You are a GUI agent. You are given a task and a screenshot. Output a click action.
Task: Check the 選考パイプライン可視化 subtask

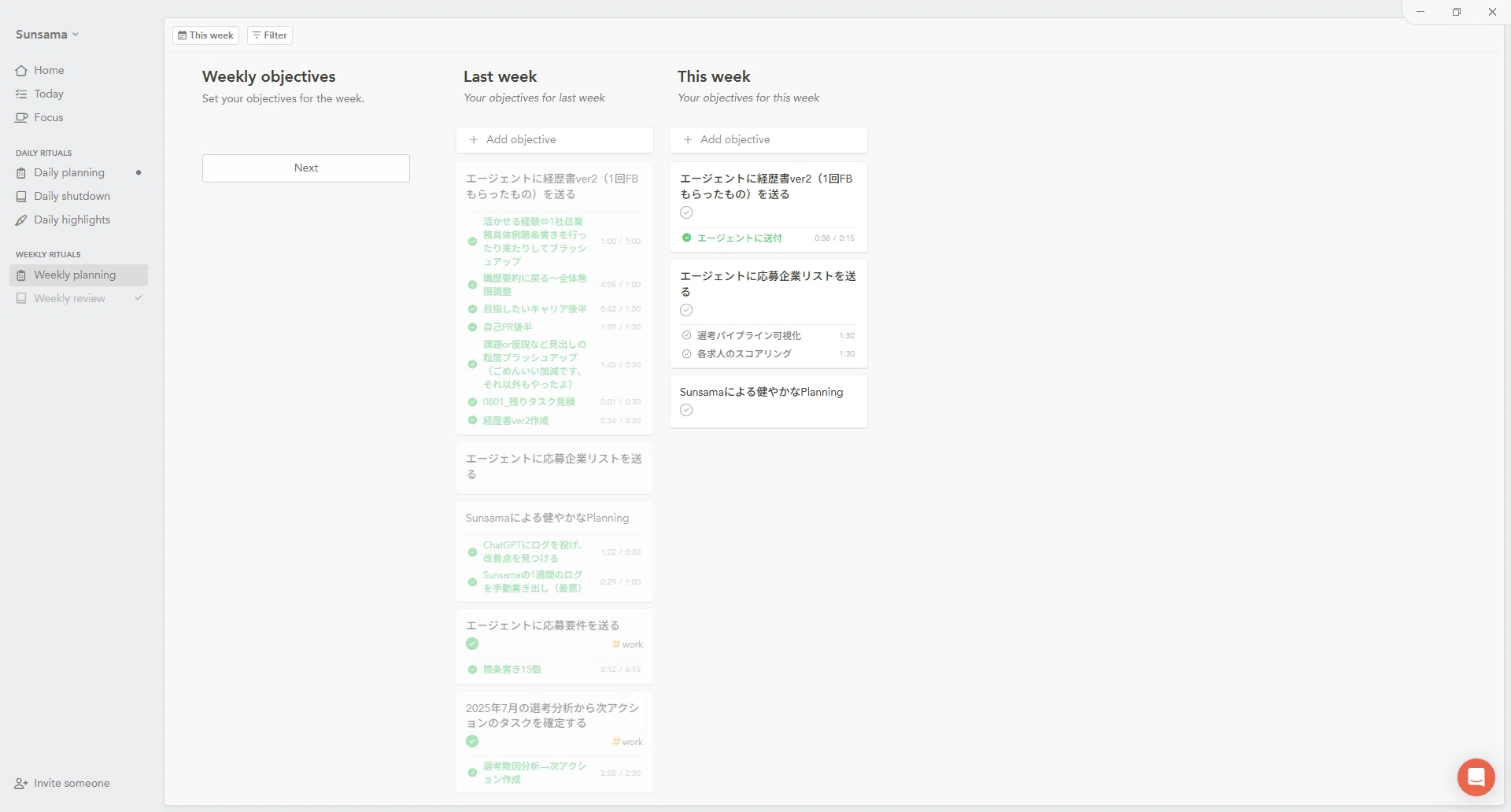point(686,335)
